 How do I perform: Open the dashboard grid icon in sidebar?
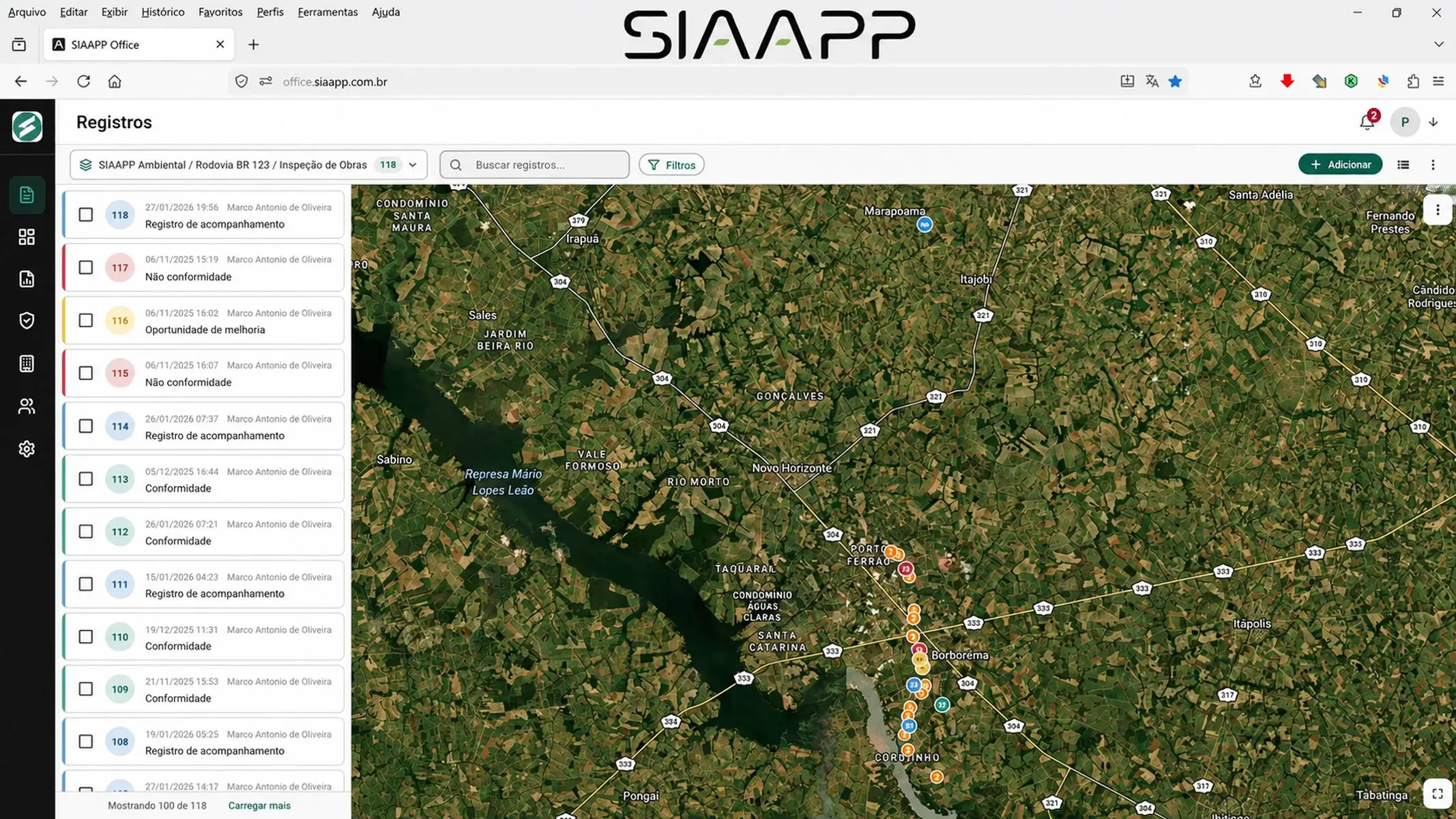27,237
